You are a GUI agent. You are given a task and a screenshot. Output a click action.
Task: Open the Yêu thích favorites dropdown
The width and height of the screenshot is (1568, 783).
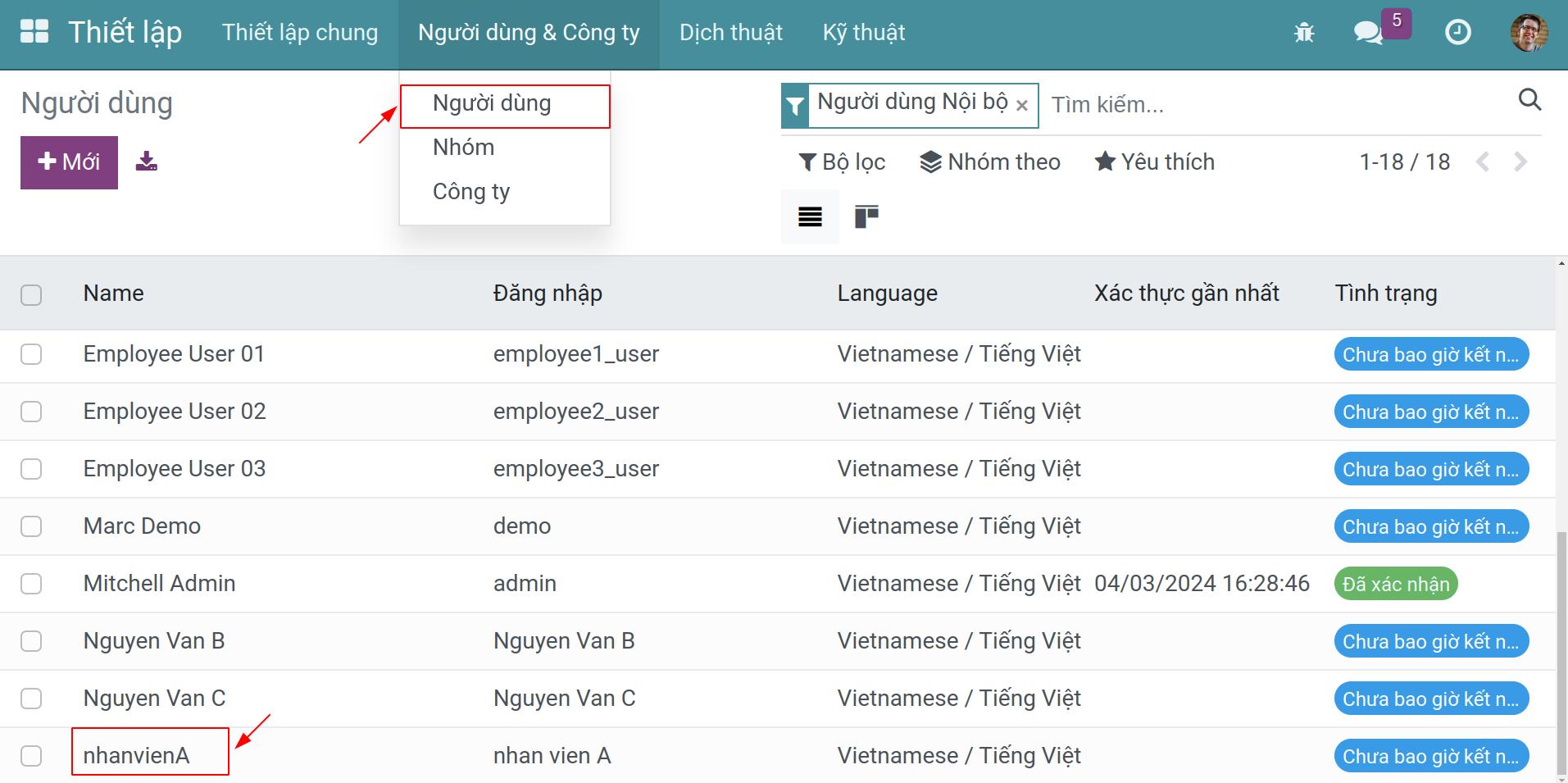[x=1155, y=162]
